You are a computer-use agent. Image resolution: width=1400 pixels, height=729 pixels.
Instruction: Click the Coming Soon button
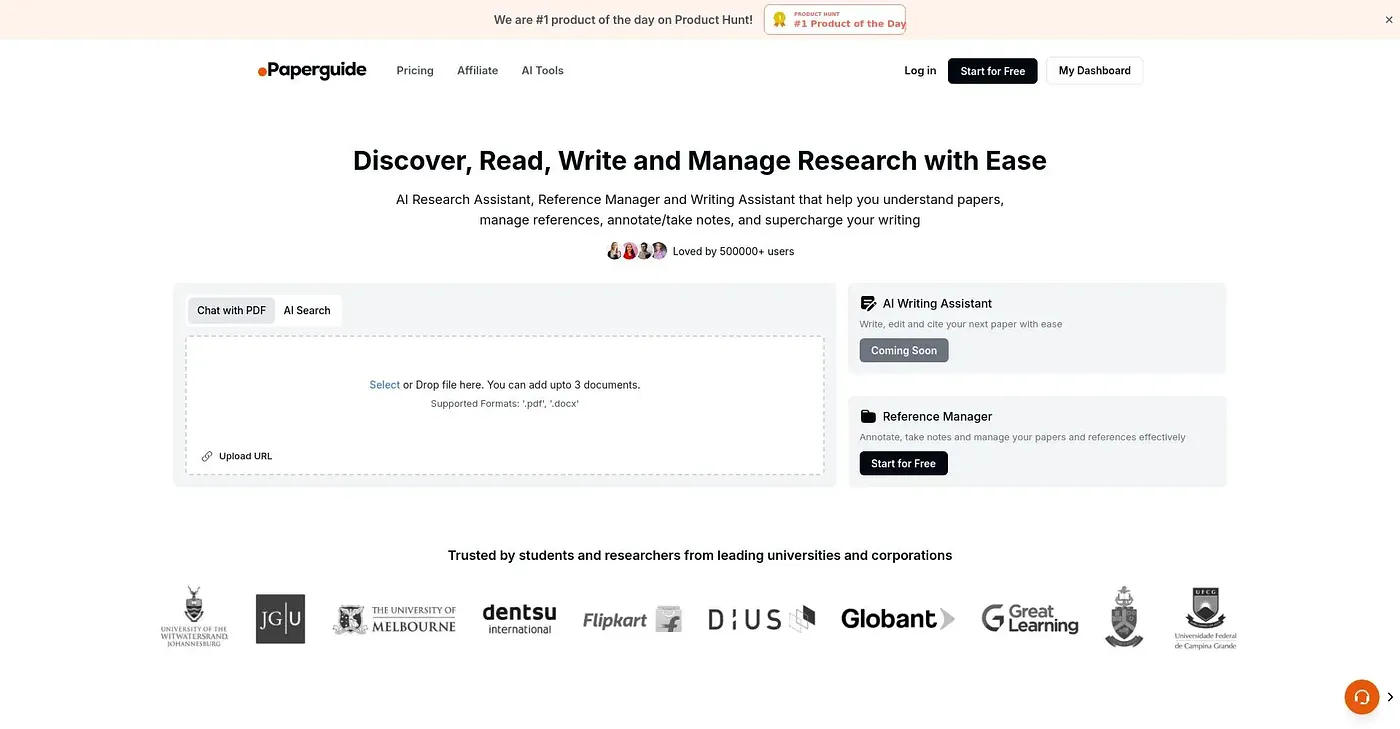coord(904,350)
